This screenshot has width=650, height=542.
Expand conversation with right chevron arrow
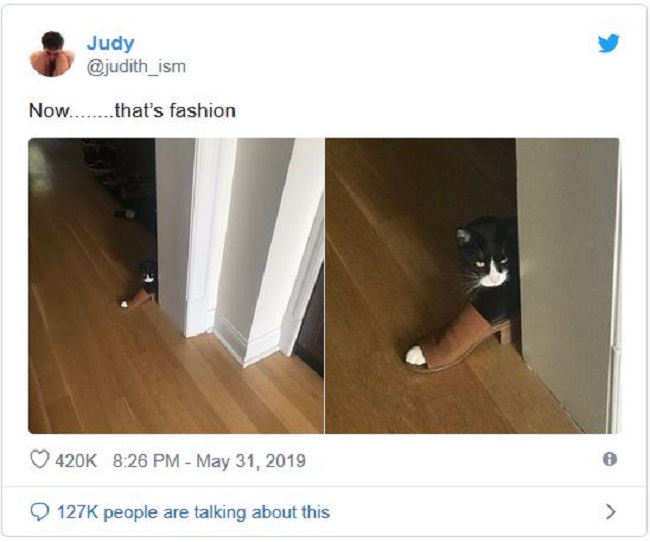pos(611,511)
